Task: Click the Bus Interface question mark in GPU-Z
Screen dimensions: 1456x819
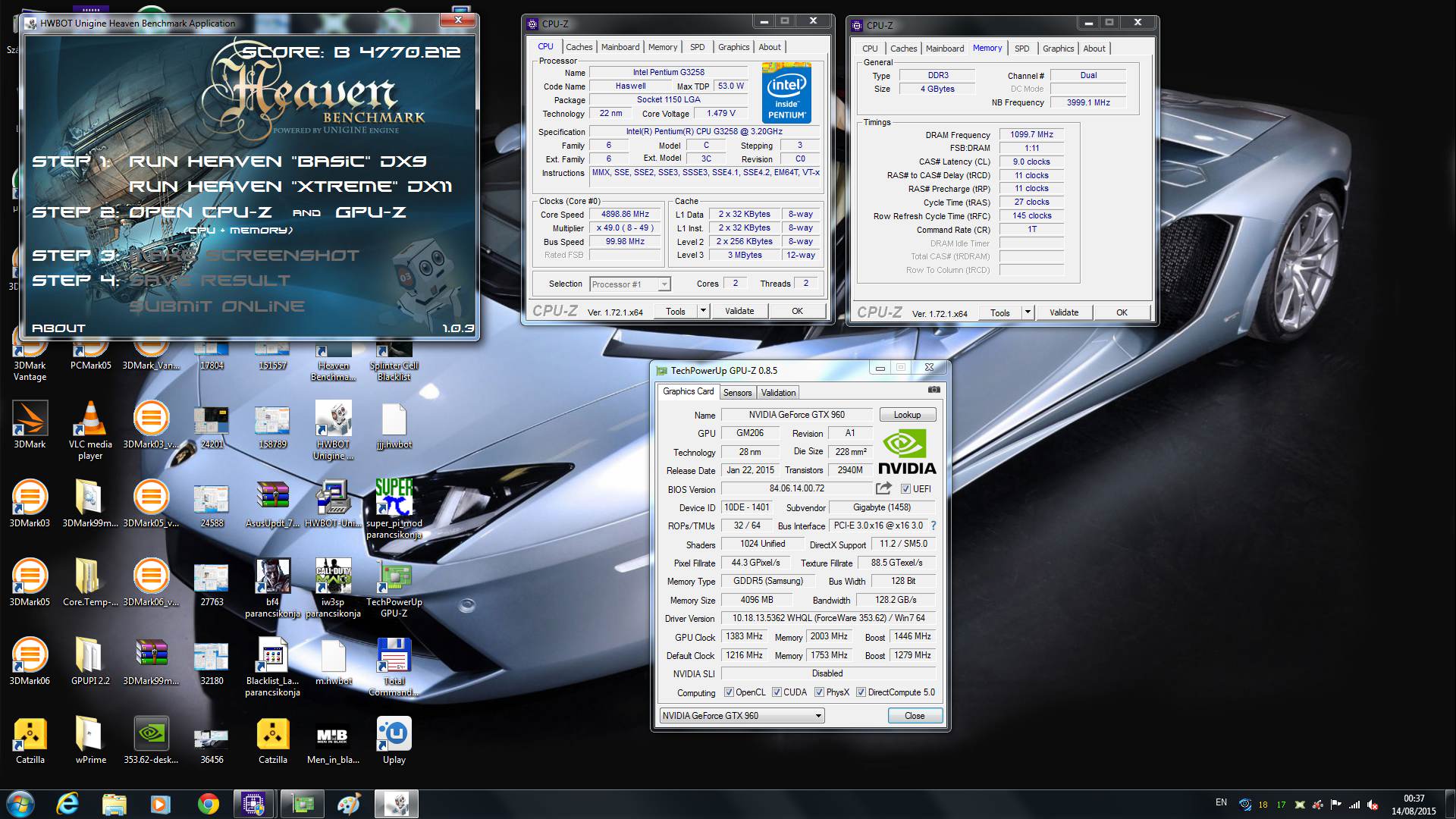Action: (x=934, y=526)
